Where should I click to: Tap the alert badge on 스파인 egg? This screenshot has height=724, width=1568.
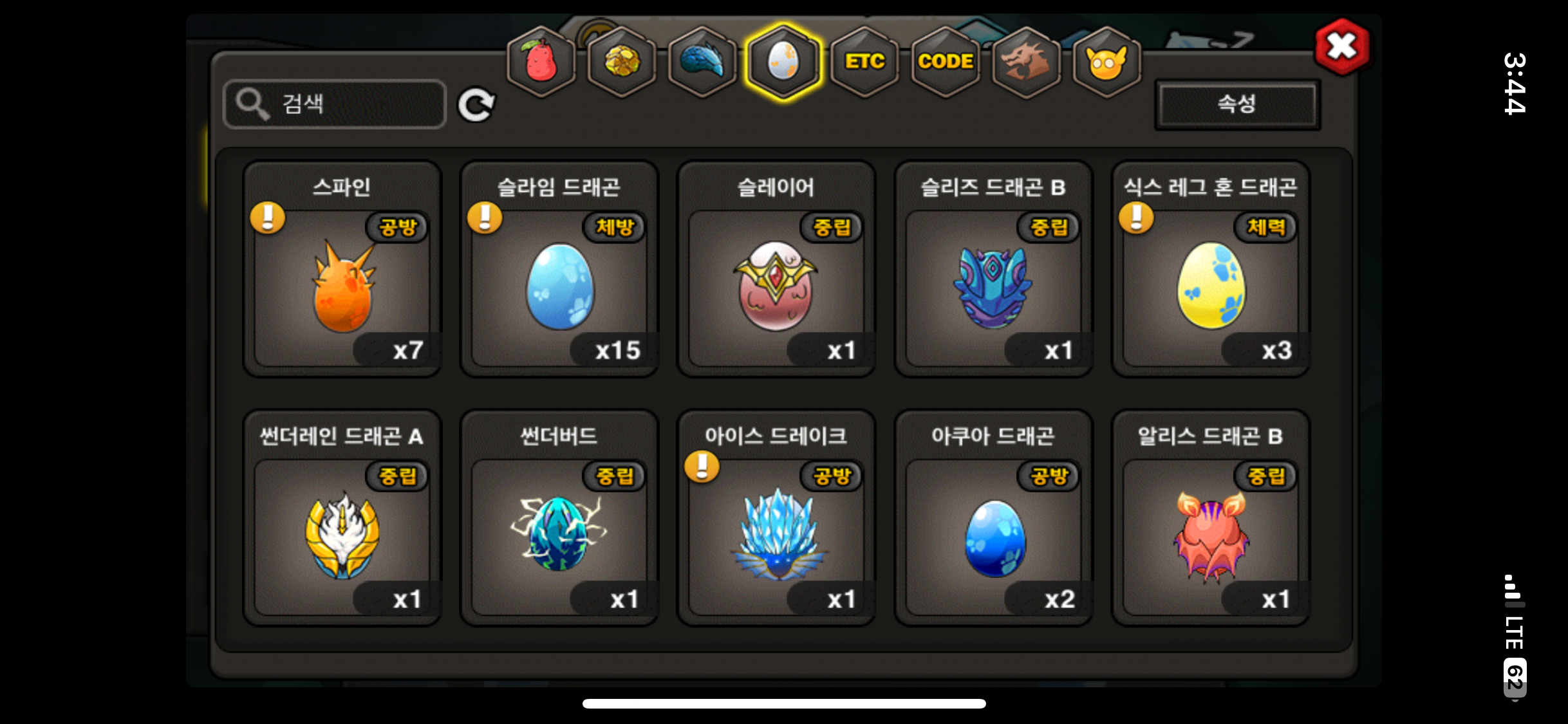268,218
